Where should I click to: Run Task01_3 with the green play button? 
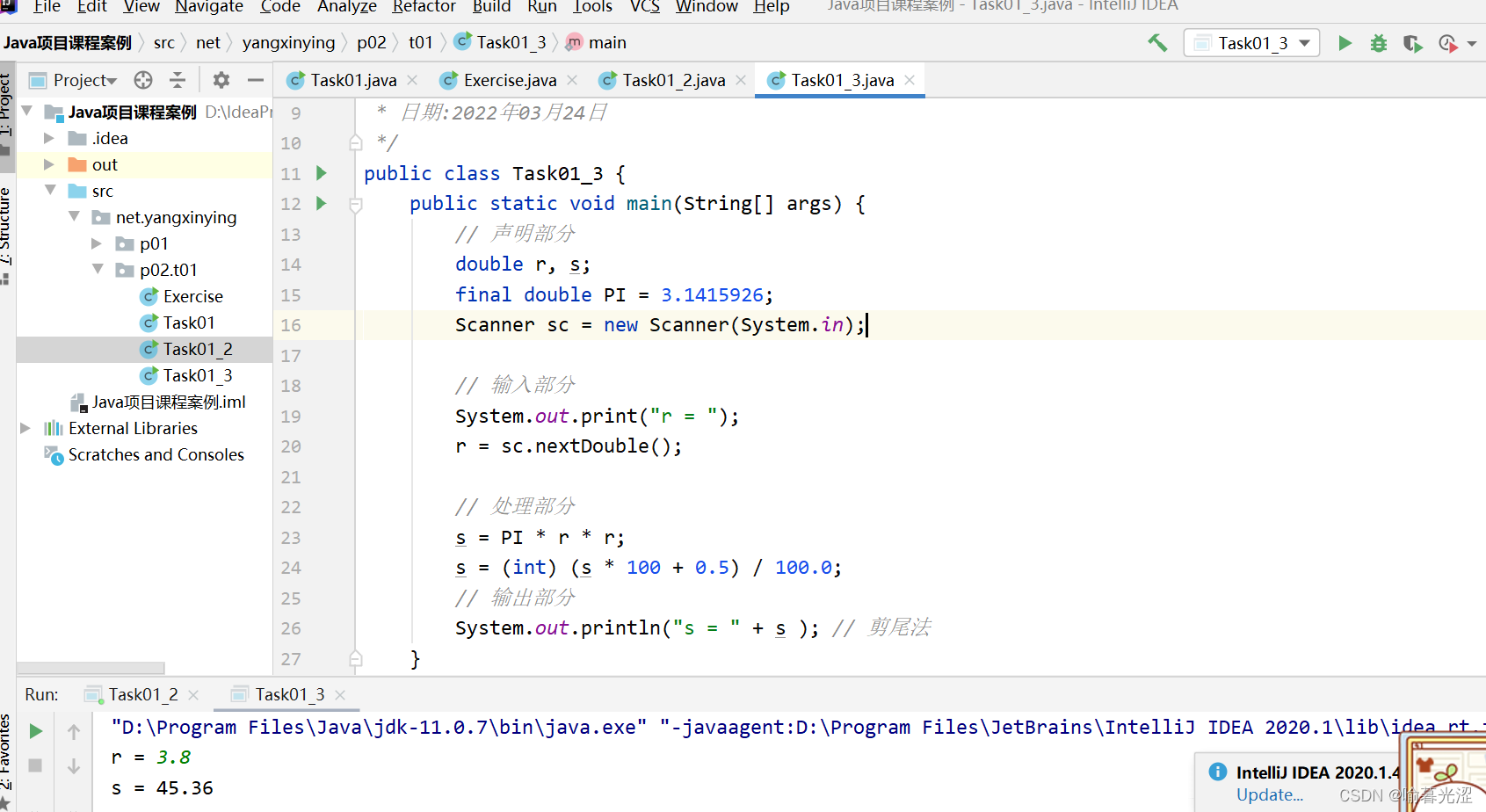pos(1345,42)
